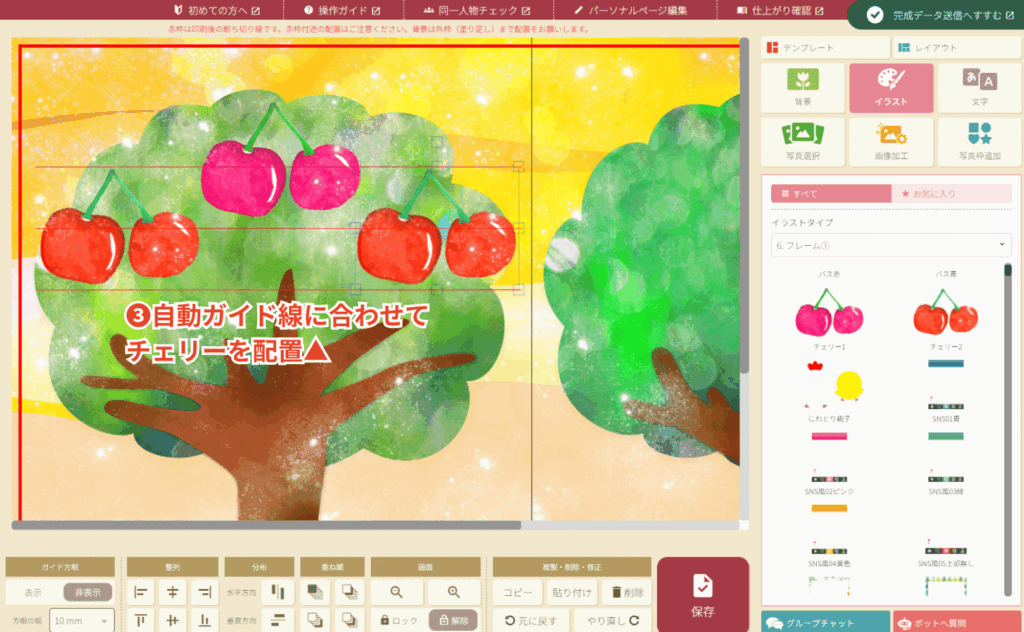Set guide grid to 非表示 (hidden)
The height and width of the screenshot is (632, 1024).
88,592
